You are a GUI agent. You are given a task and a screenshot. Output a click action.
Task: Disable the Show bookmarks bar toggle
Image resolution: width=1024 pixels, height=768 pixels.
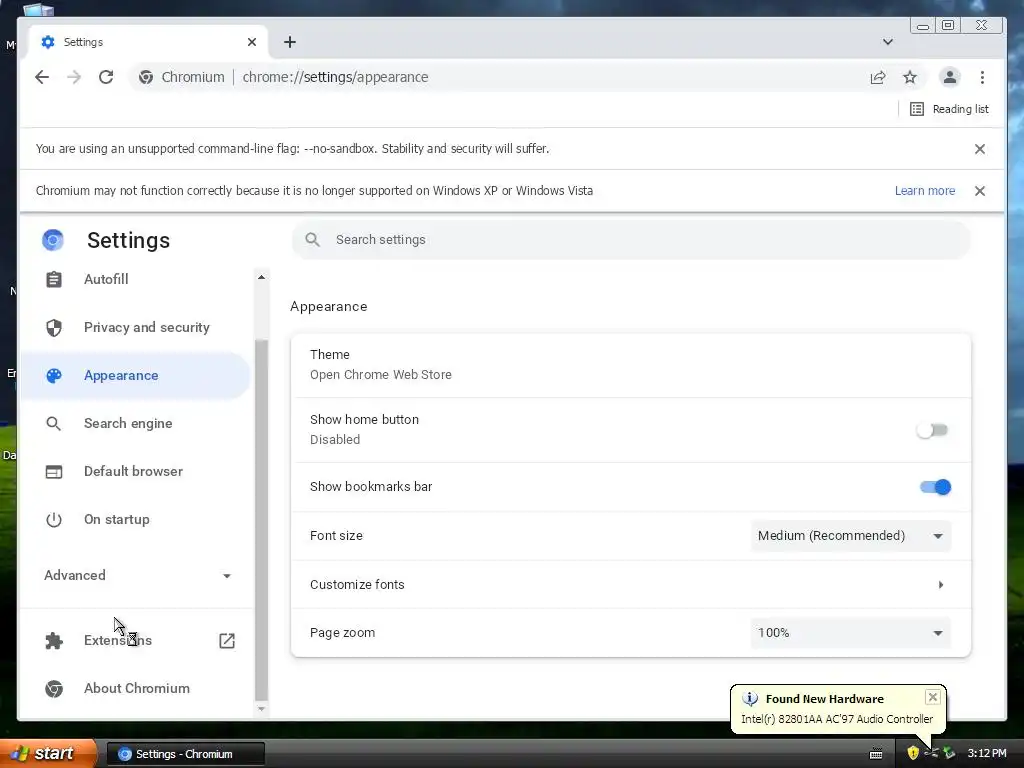(935, 487)
